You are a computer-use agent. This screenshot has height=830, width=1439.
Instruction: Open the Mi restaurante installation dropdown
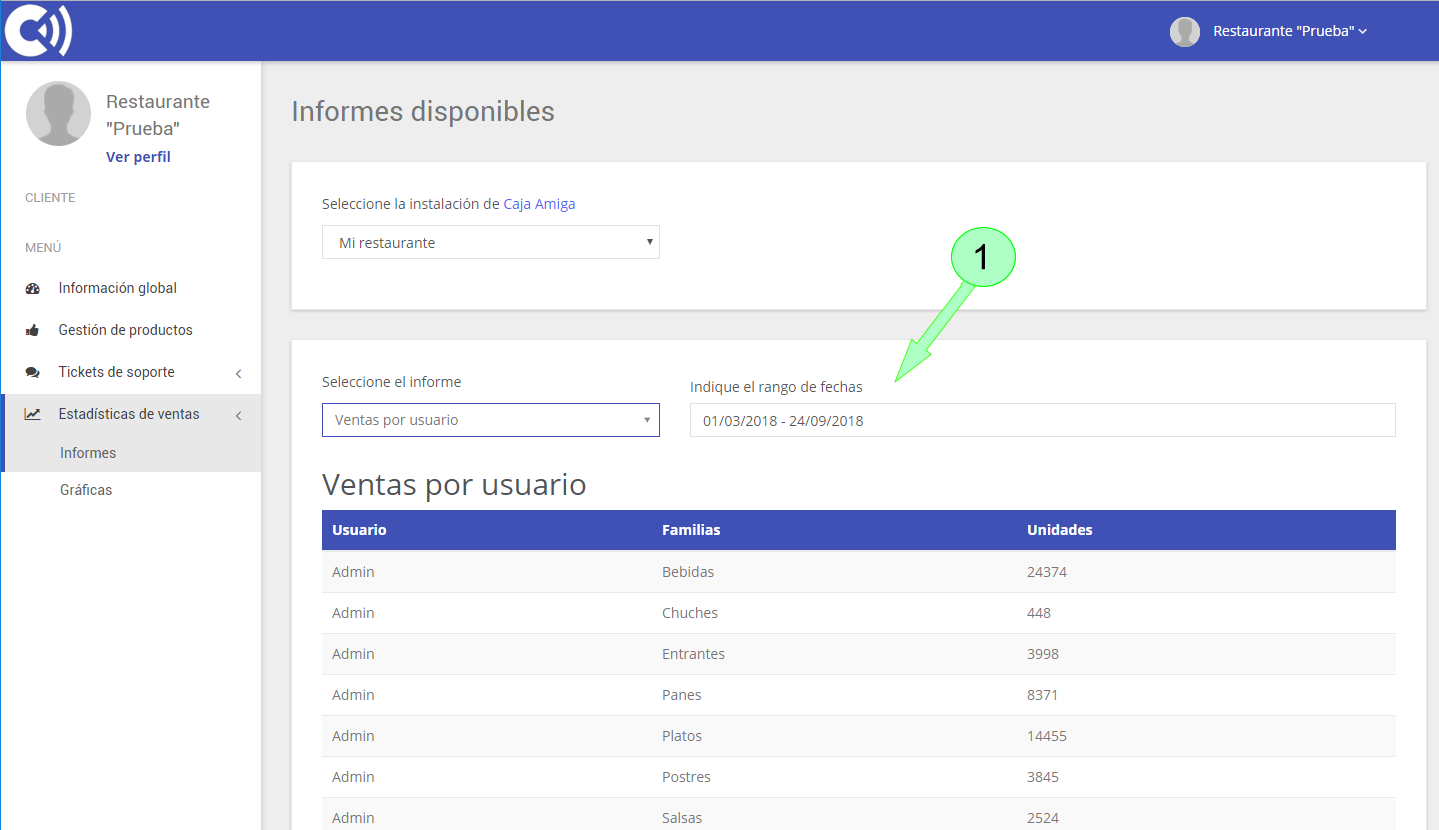click(x=490, y=242)
